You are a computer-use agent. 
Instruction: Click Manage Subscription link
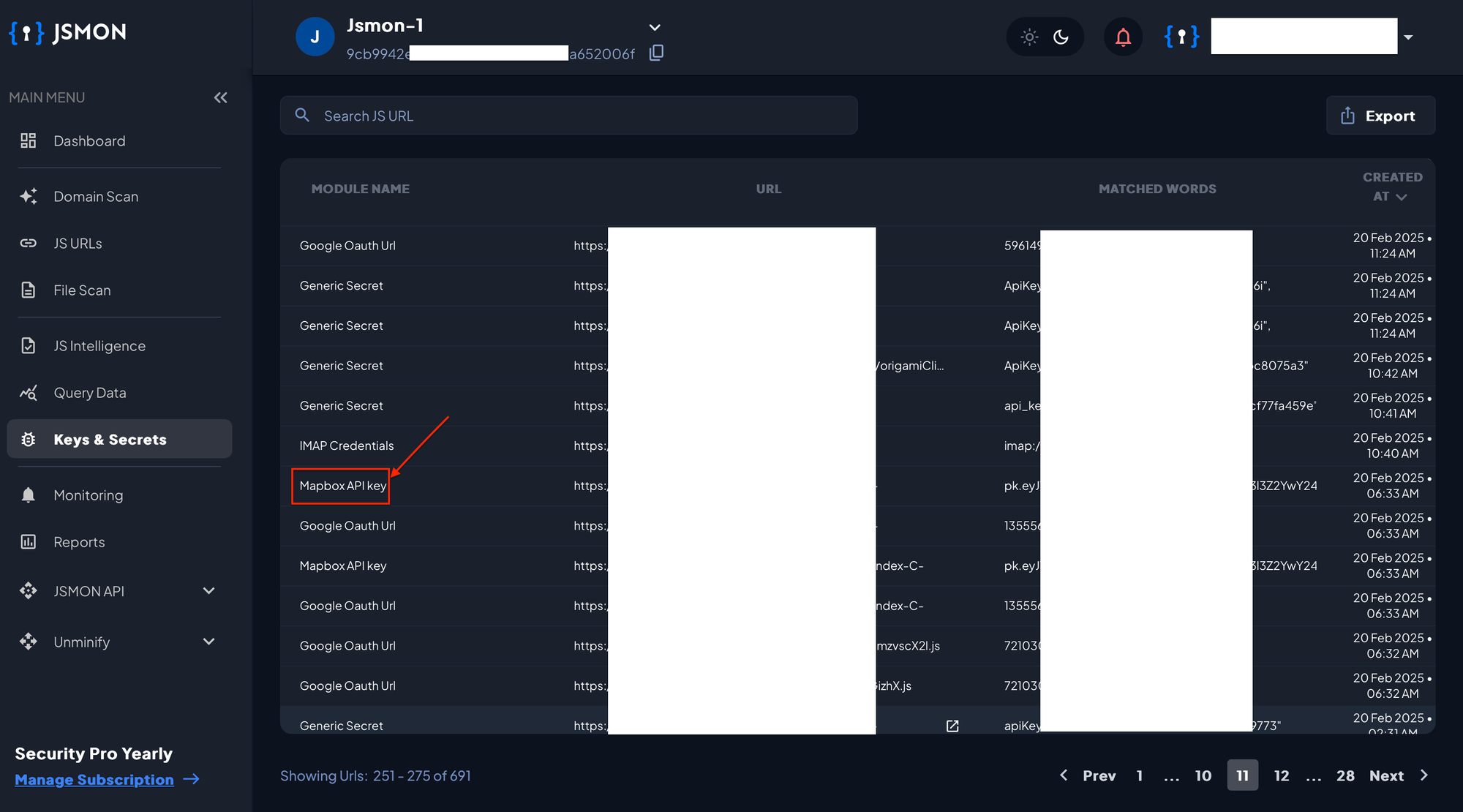pos(94,780)
